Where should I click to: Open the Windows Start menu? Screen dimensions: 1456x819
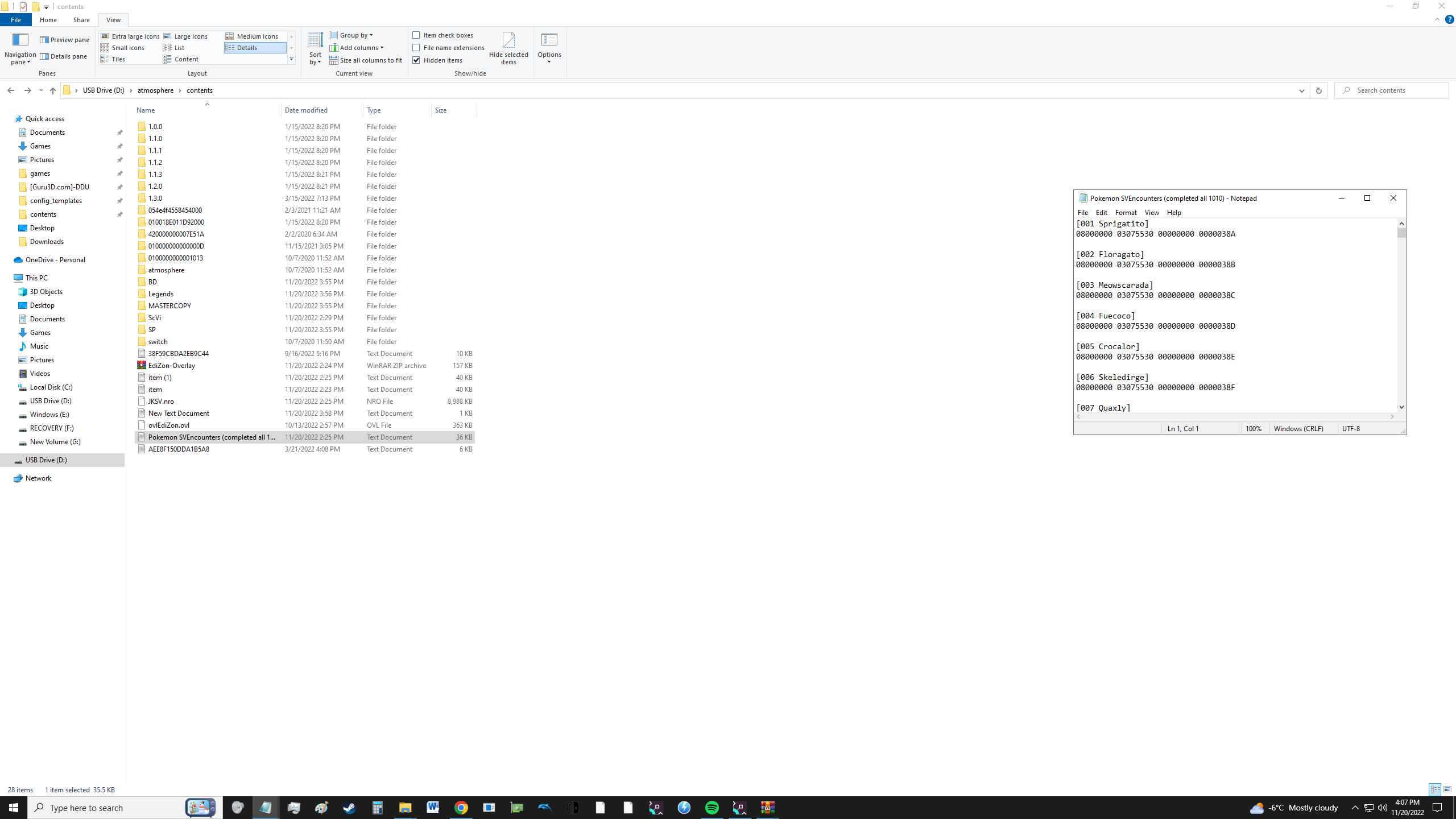pos(14,808)
